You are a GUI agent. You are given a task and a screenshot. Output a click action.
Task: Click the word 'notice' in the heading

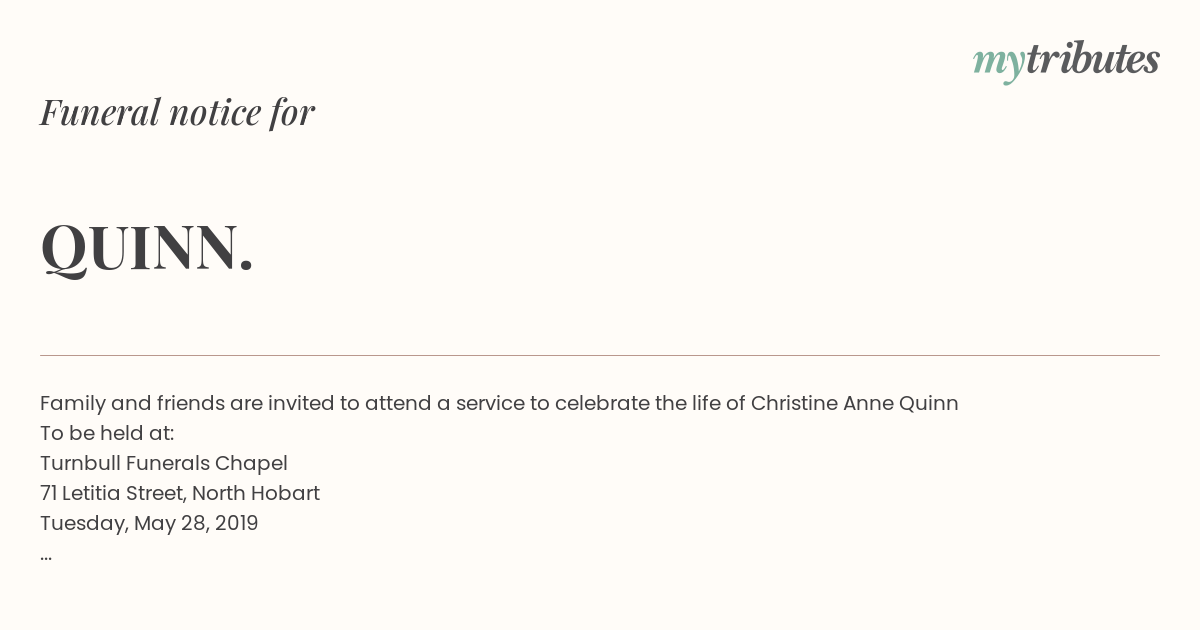point(215,113)
